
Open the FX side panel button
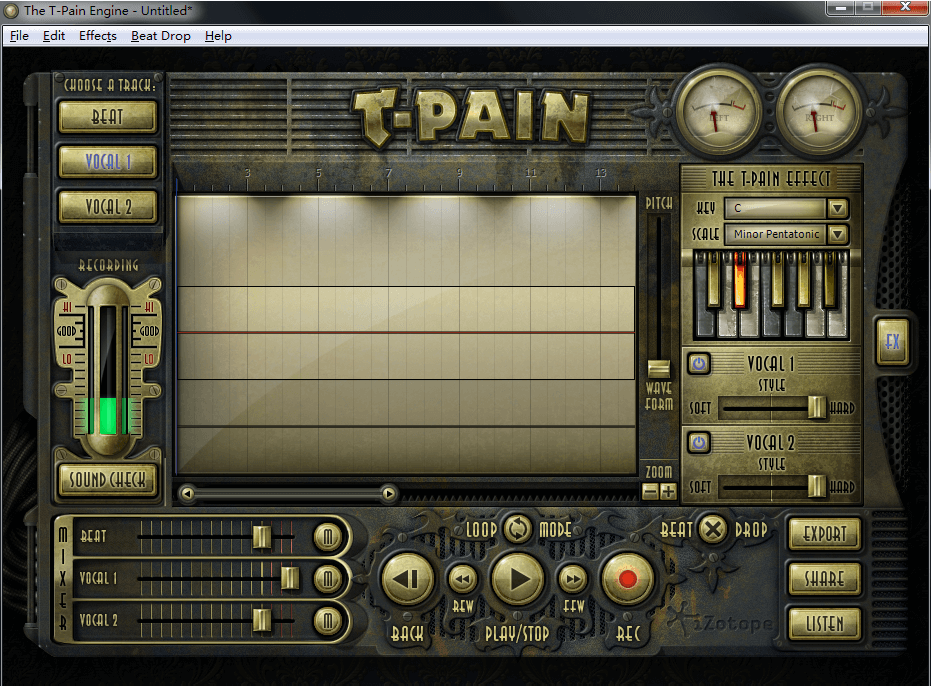(892, 342)
